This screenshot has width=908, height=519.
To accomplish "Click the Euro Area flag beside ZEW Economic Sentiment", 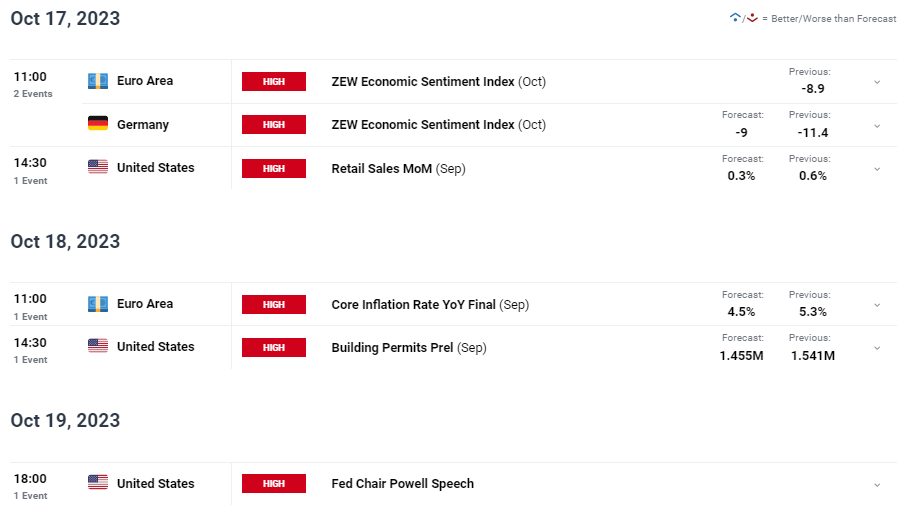I will coord(98,81).
